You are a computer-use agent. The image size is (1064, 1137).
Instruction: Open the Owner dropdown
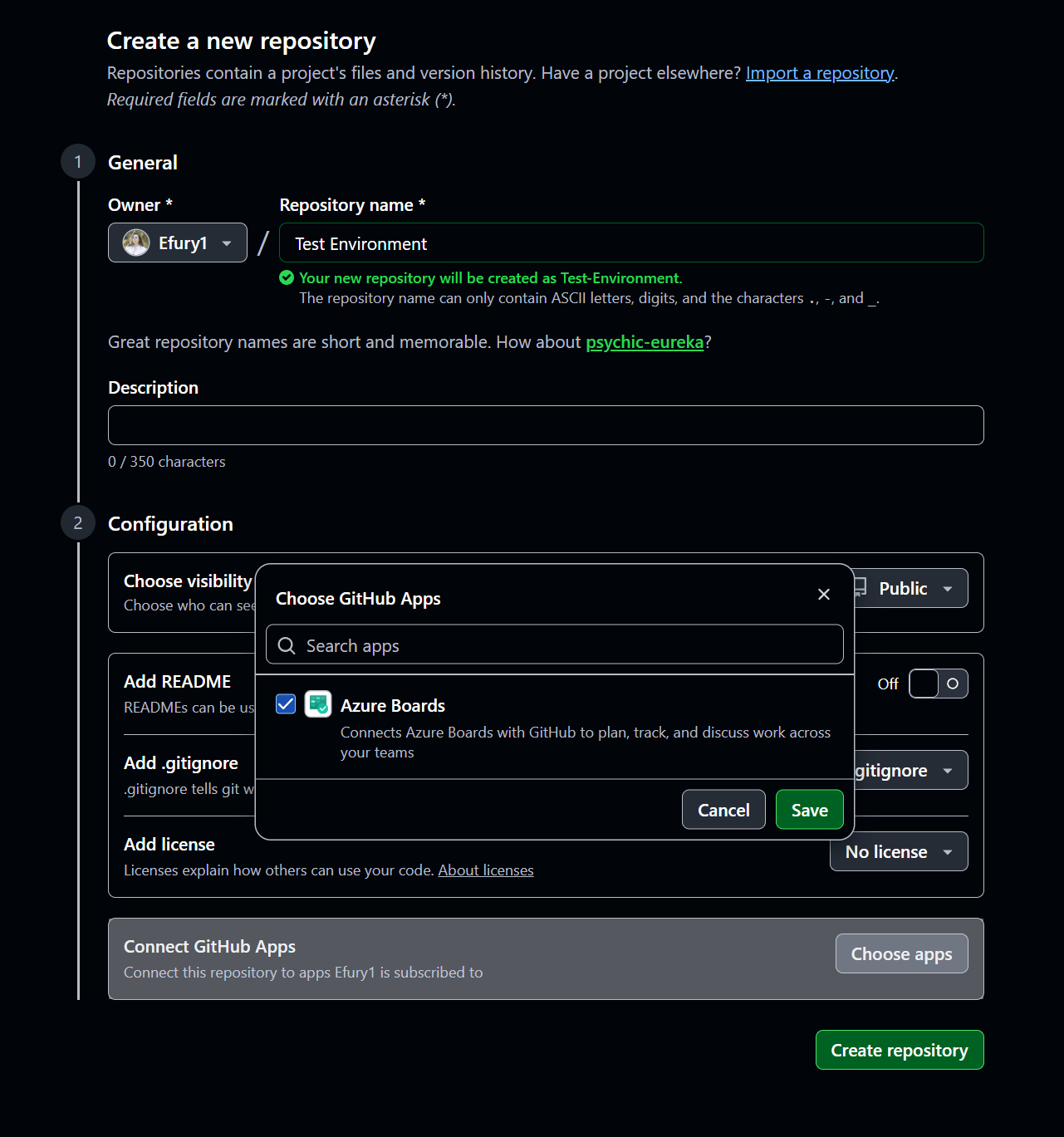178,243
